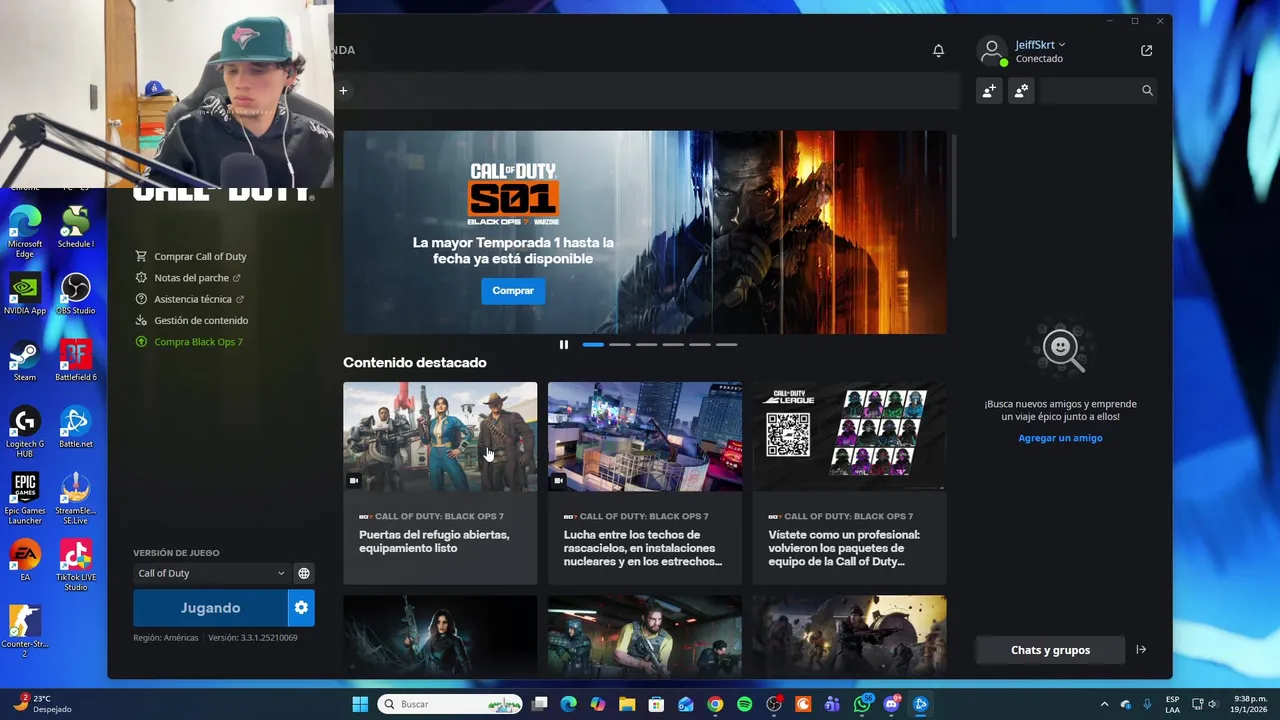Open Comprar Call of Duty link
Image resolution: width=1280 pixels, height=720 pixels.
[x=191, y=256]
